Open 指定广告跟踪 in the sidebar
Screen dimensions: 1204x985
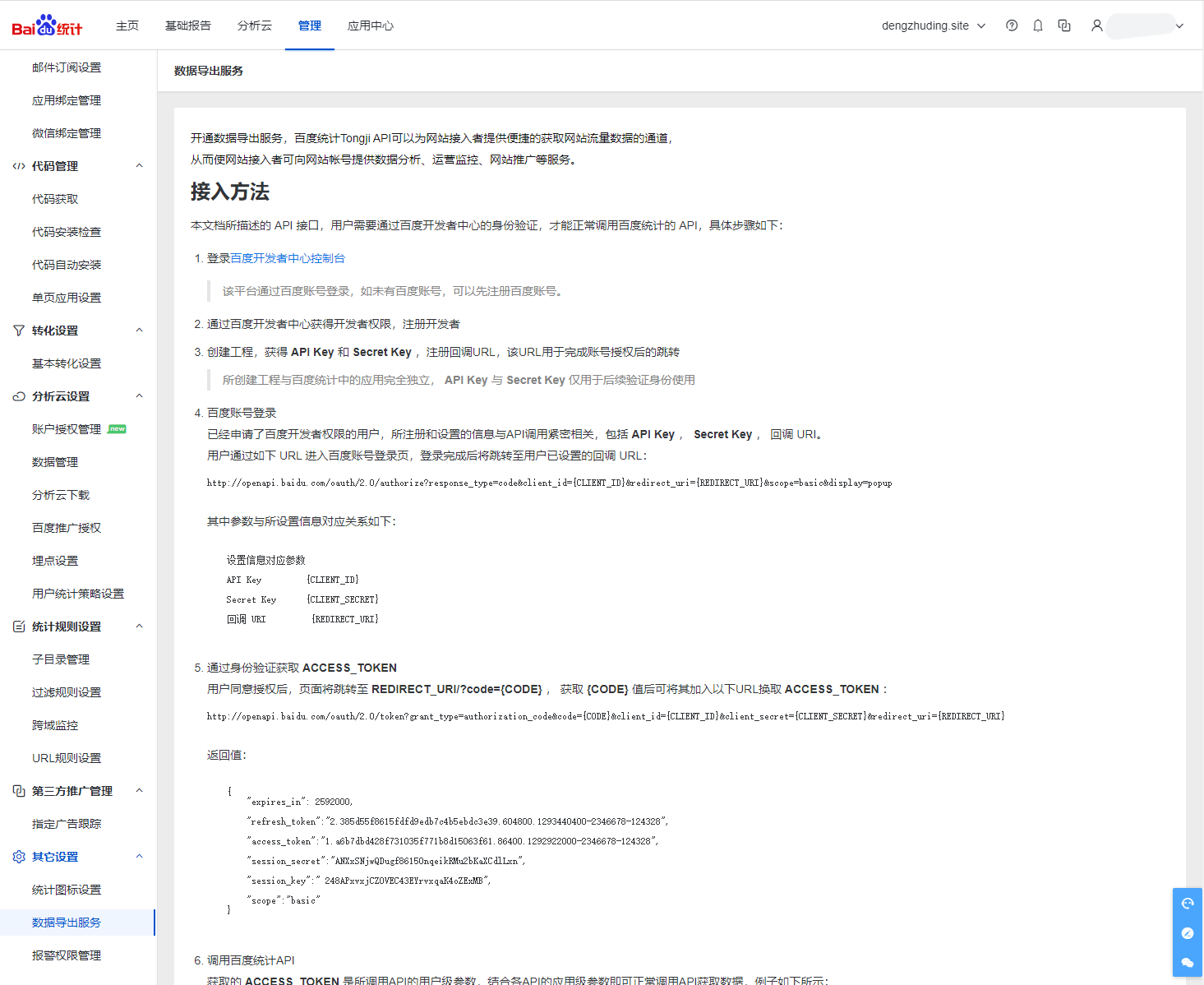(67, 824)
